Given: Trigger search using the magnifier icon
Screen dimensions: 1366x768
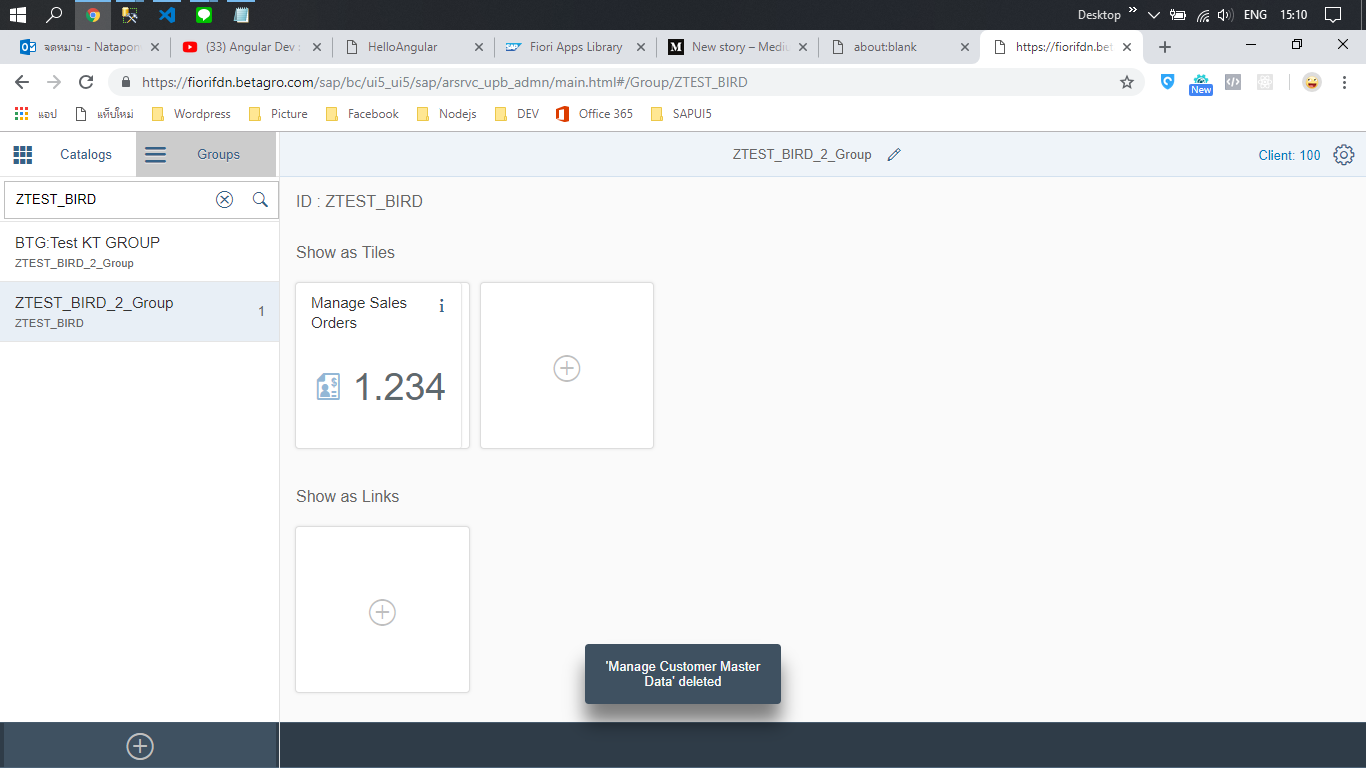Looking at the screenshot, I should [x=260, y=199].
